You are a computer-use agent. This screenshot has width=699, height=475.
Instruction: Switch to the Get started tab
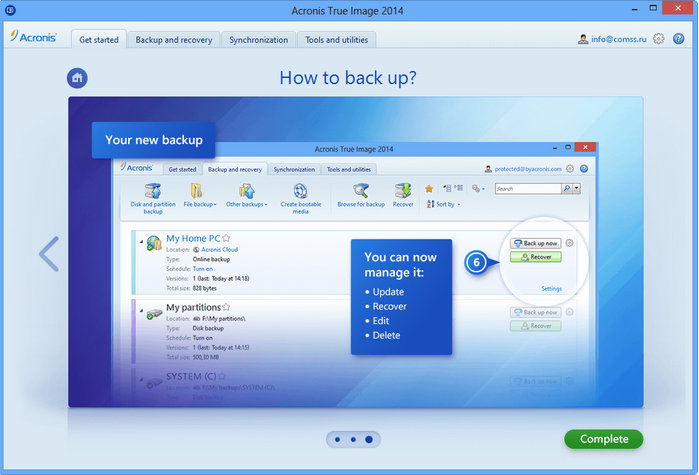99,40
